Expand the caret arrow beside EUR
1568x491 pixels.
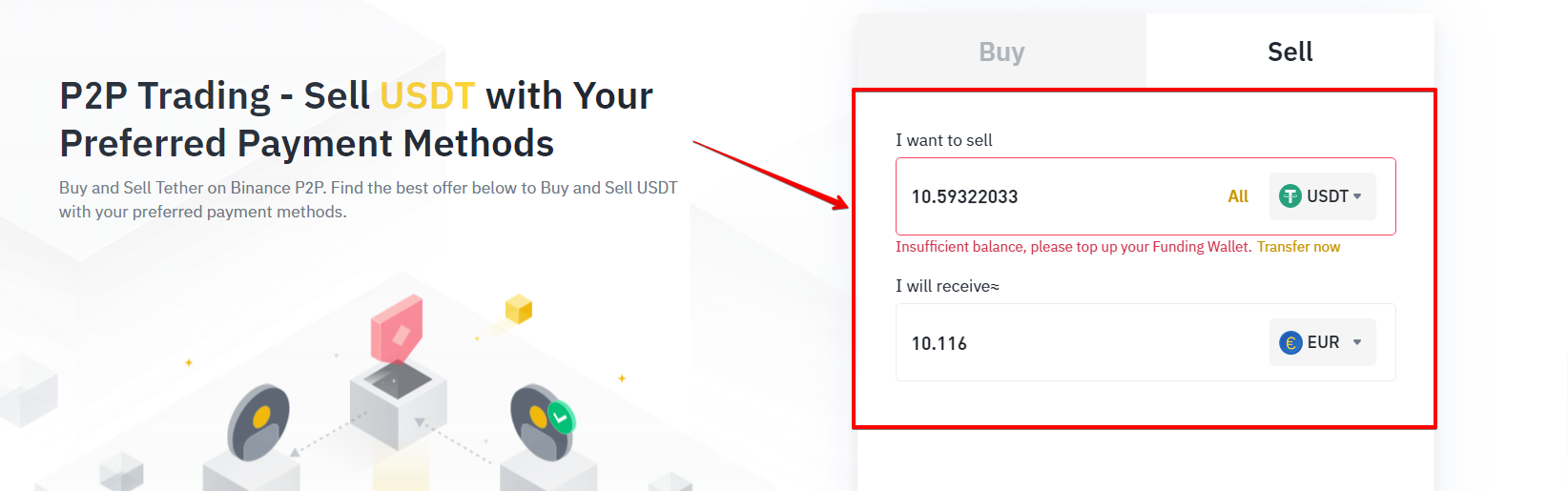coord(1357,342)
